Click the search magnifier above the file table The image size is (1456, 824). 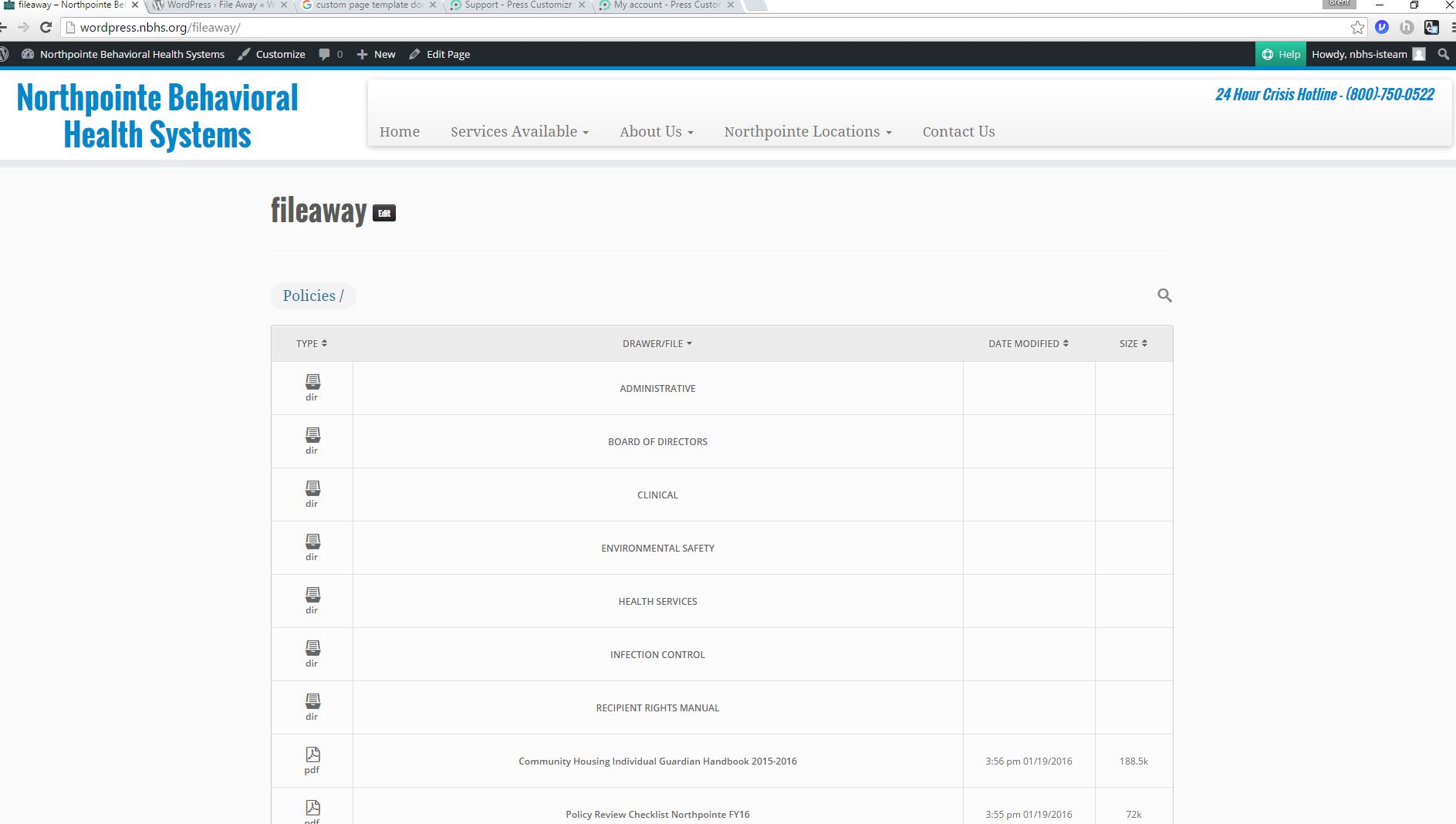point(1164,295)
